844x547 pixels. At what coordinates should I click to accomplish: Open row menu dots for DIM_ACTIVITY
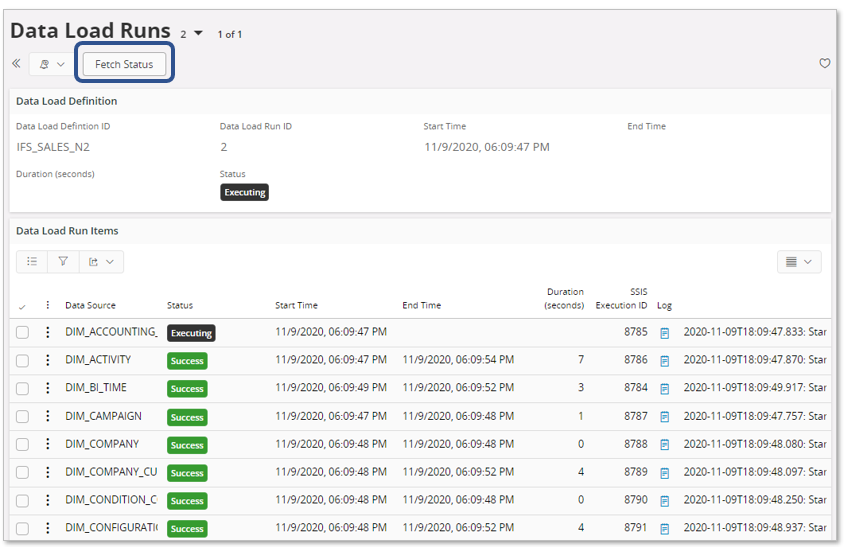pyautogui.click(x=47, y=360)
